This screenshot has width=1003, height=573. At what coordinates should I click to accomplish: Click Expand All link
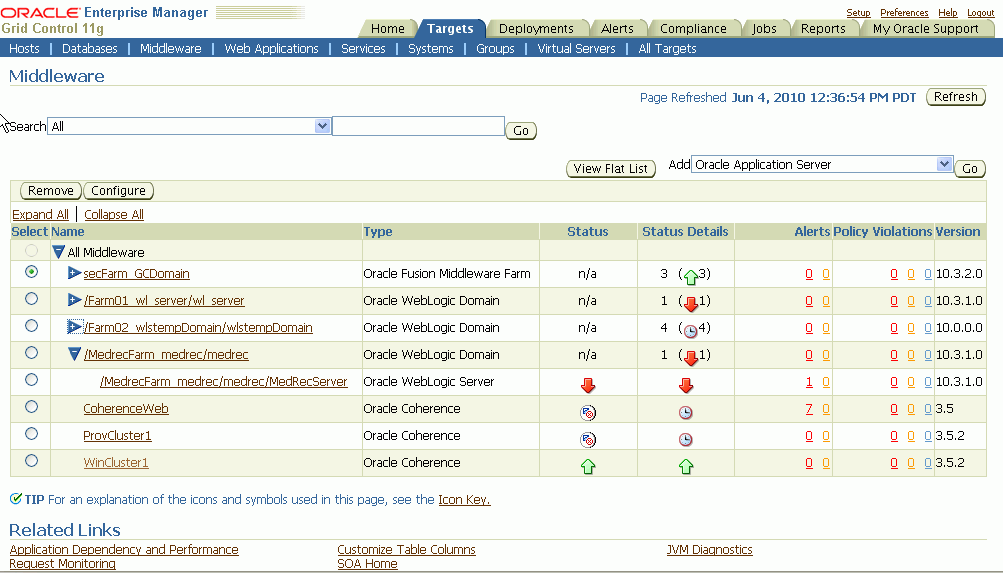pyautogui.click(x=40, y=214)
